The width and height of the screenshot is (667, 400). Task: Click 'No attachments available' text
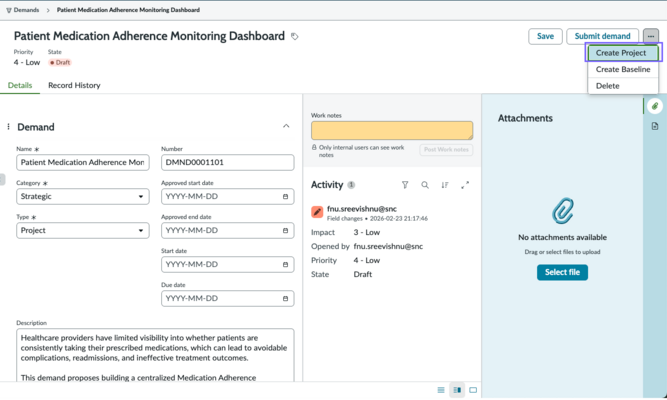pyautogui.click(x=562, y=237)
